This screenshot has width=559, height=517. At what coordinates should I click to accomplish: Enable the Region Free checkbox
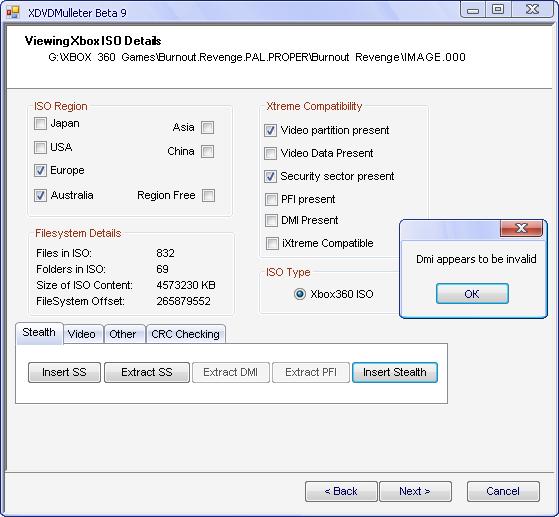pyautogui.click(x=208, y=195)
